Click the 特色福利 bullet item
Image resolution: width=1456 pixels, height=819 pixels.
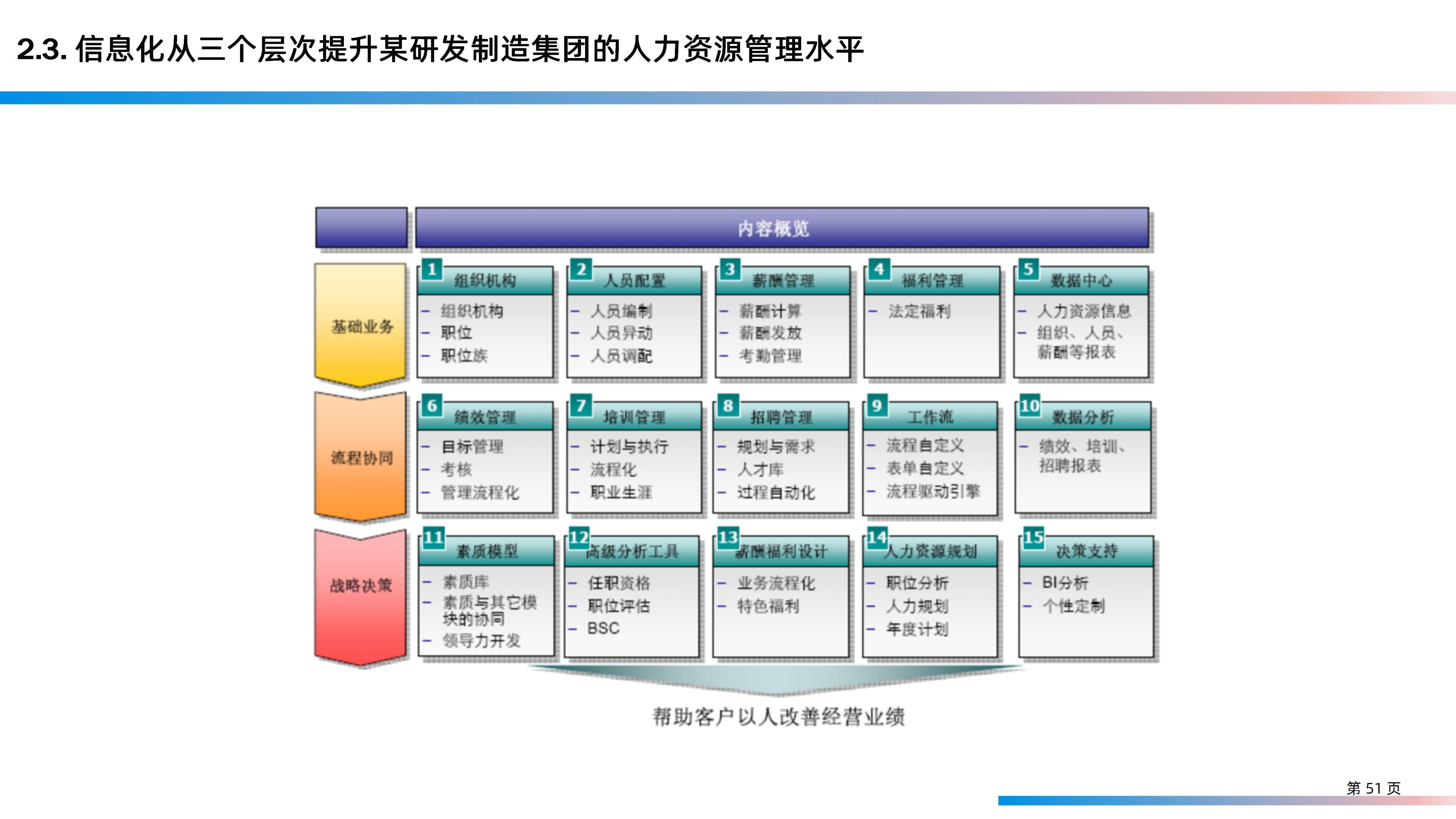click(768, 606)
